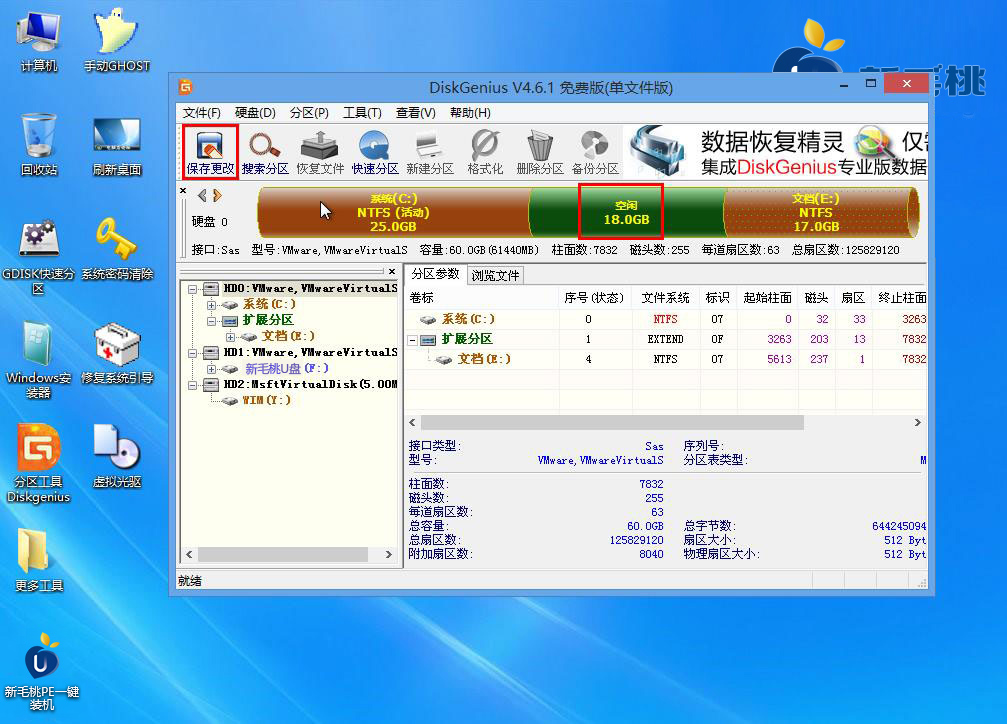The height and width of the screenshot is (724, 1007).
Task: Collapse 扩展分区 row in partition table
Action: [x=413, y=340]
